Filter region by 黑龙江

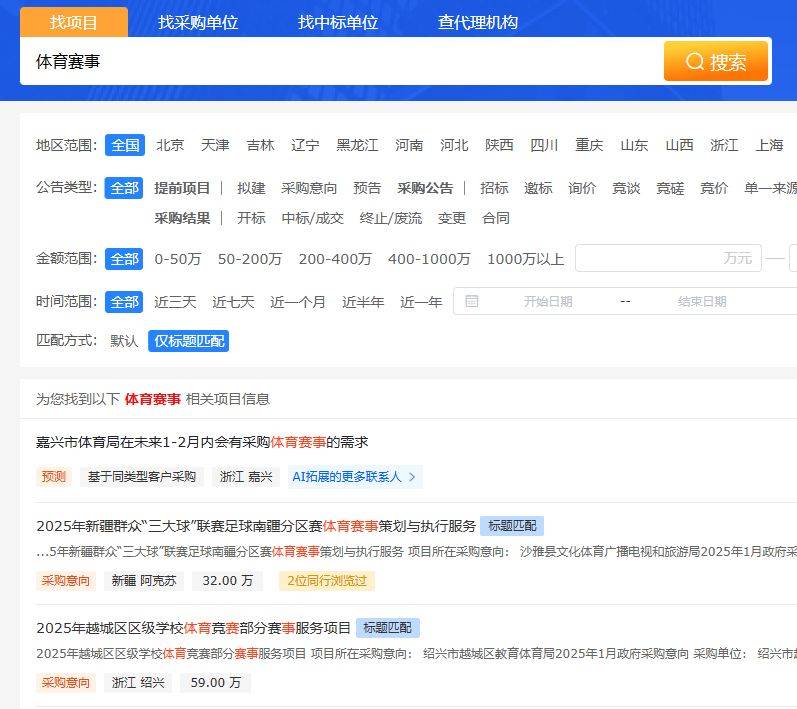coord(357,145)
